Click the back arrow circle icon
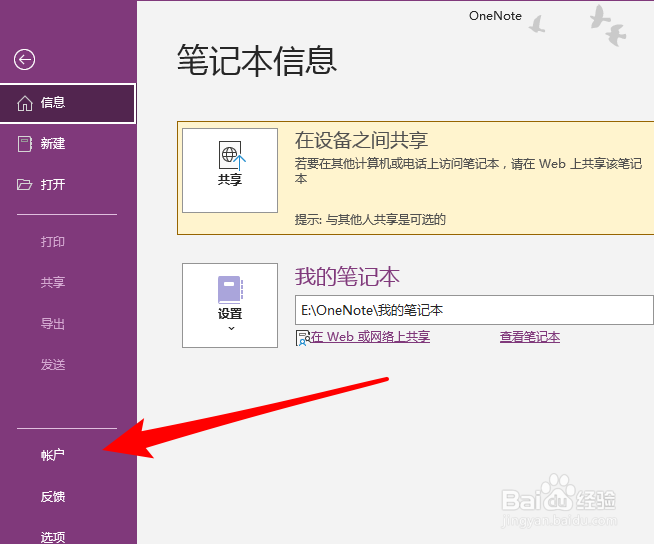Viewport: 654px width, 544px height. pyautogui.click(x=24, y=60)
